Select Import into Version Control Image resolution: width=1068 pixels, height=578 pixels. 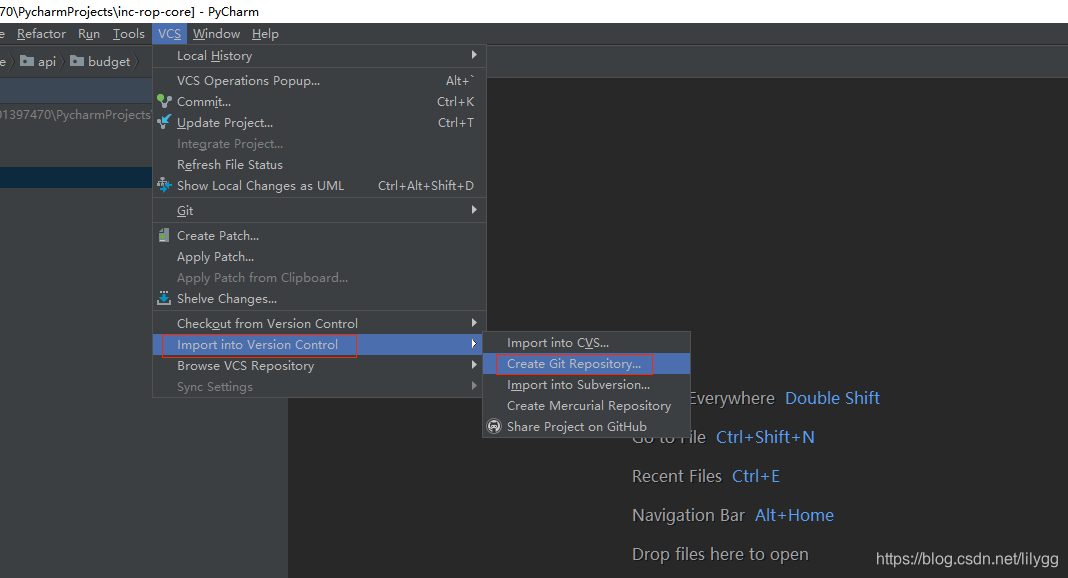click(319, 344)
